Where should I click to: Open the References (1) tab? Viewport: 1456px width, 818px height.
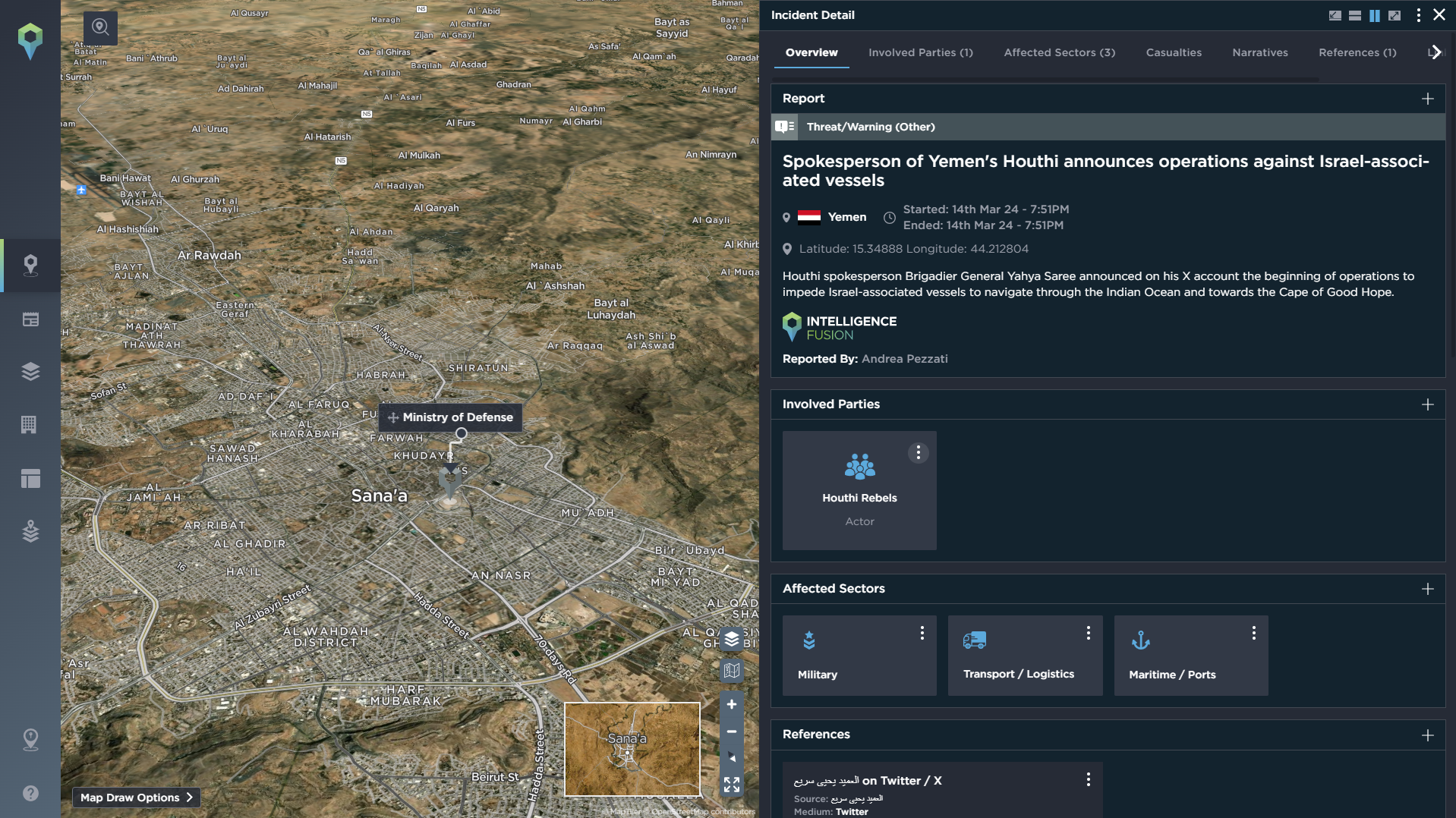click(1357, 52)
